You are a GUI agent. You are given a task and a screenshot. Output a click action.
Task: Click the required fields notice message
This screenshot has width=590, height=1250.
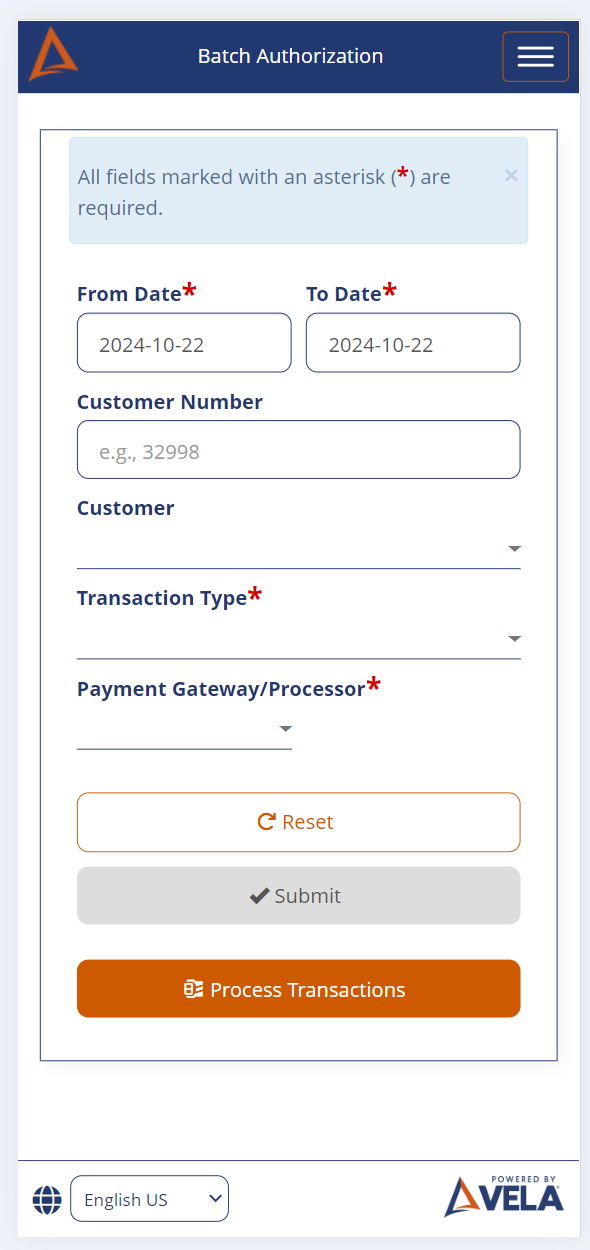click(x=263, y=191)
